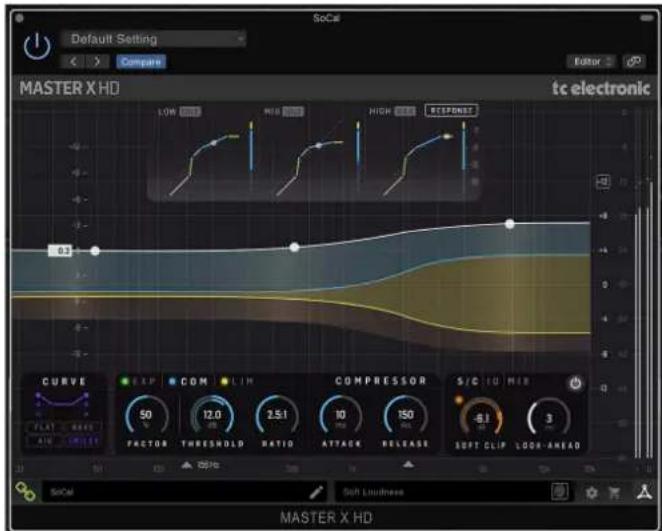The width and height of the screenshot is (662, 531).
Task: Toggle the S/C section power button
Action: click(575, 384)
